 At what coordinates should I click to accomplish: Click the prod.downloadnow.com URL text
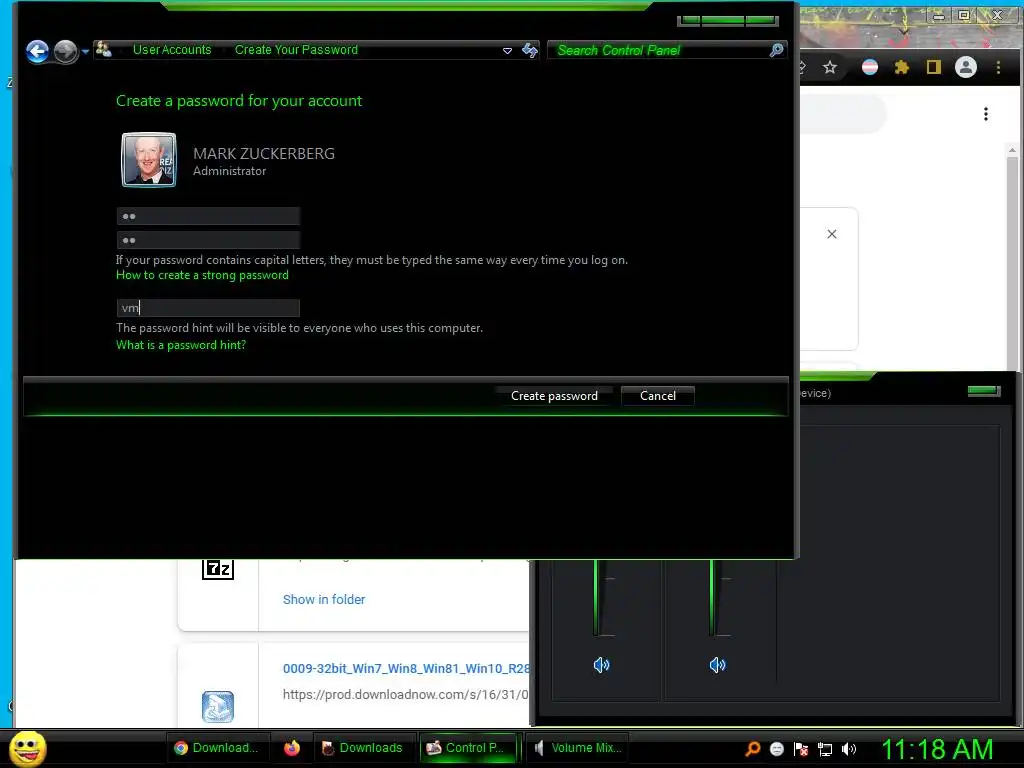(x=406, y=694)
